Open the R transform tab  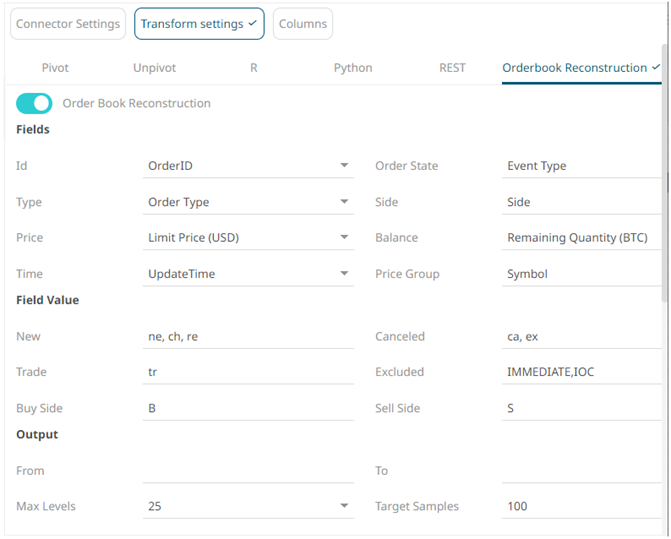(254, 68)
